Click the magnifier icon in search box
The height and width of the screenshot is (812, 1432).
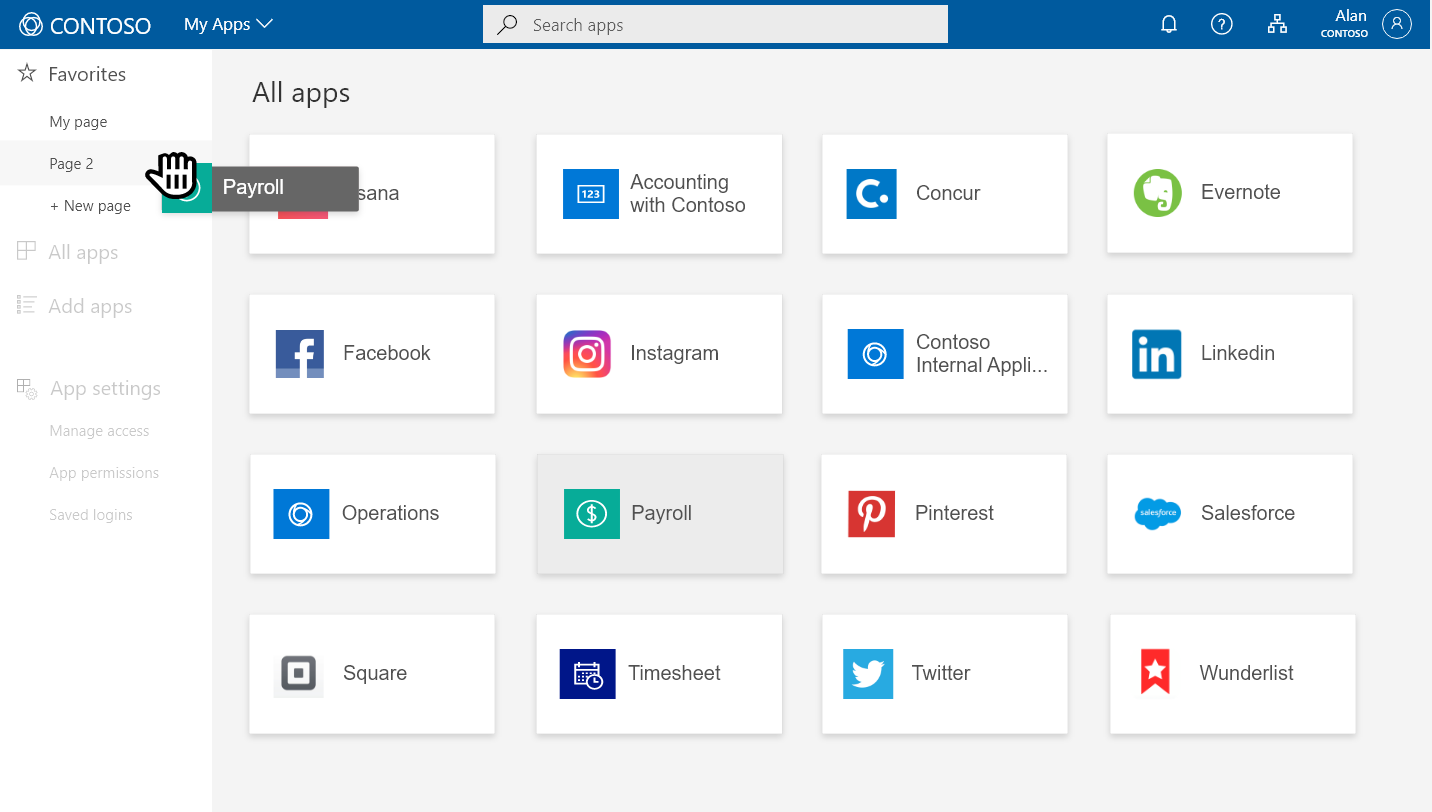(x=507, y=24)
